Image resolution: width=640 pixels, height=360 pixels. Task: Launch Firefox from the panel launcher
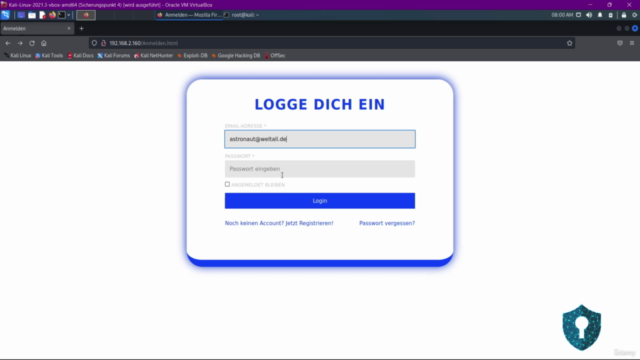(52, 15)
